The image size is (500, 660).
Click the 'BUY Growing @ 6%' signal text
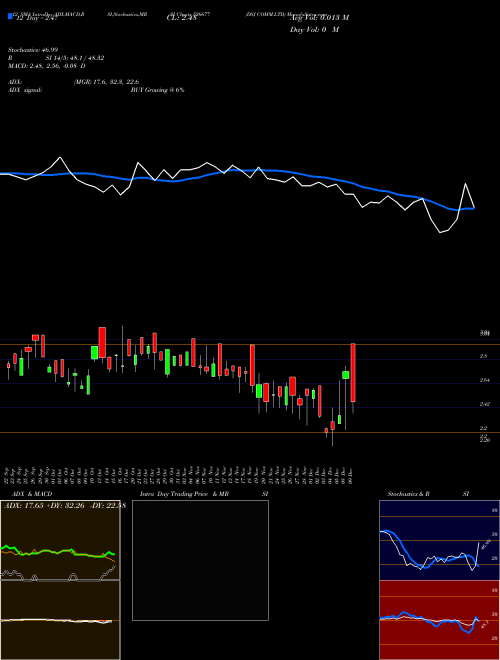pos(157,90)
